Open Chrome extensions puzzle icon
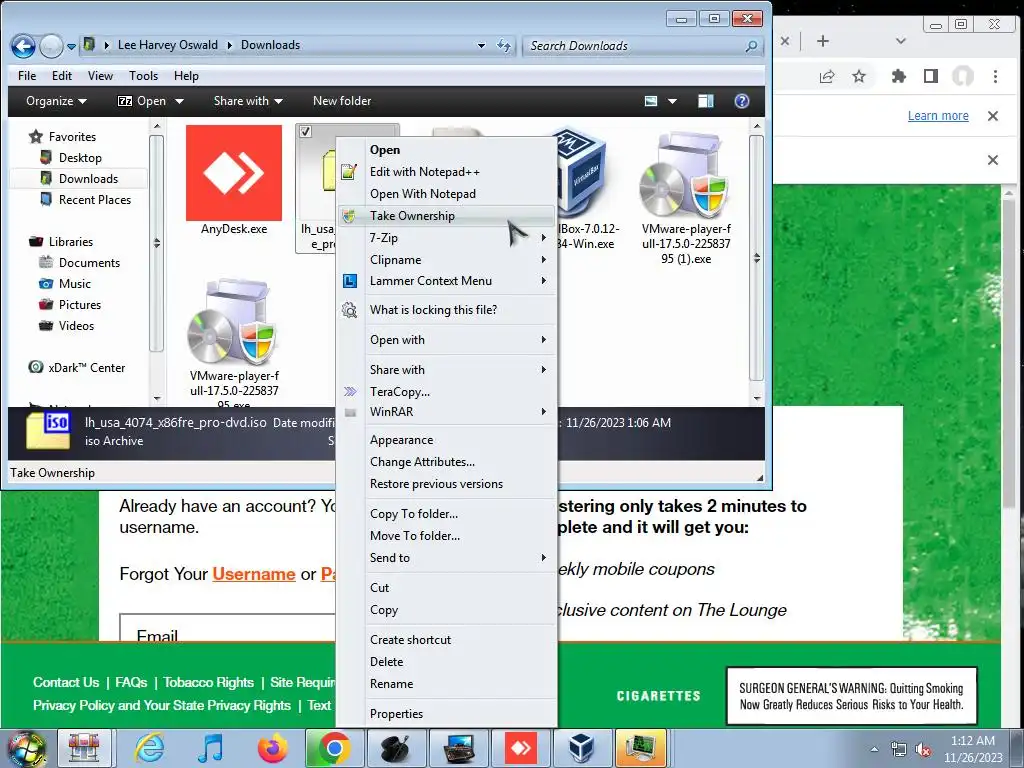 pos(899,76)
